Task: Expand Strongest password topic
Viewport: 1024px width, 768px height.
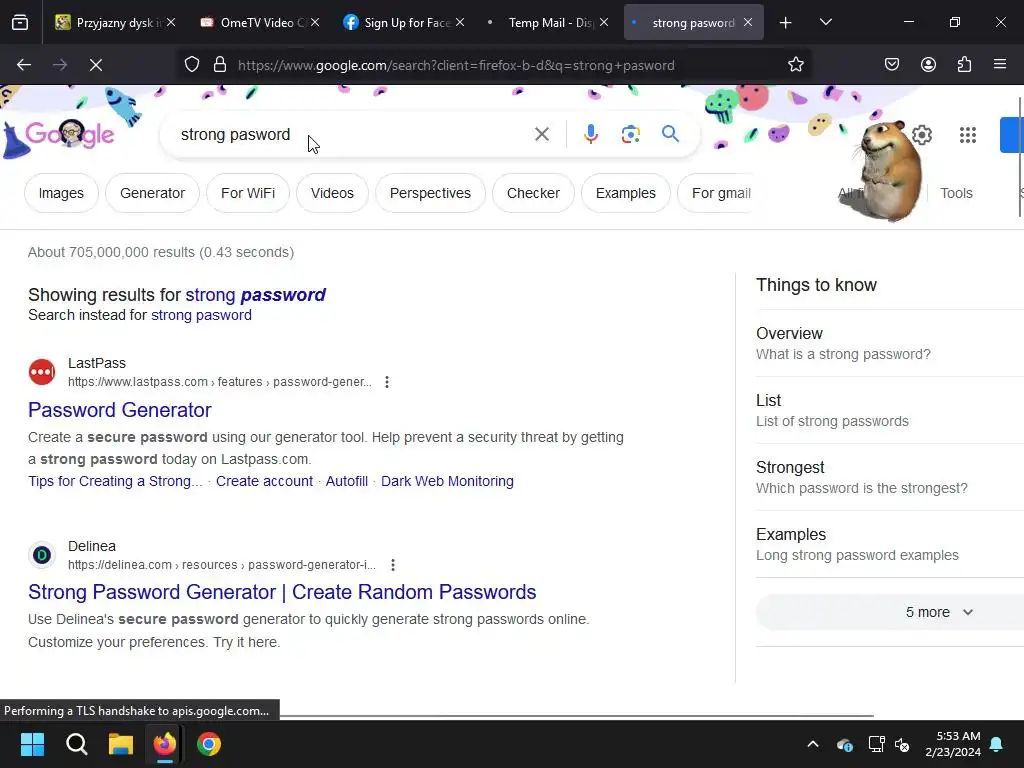Action: click(x=889, y=477)
